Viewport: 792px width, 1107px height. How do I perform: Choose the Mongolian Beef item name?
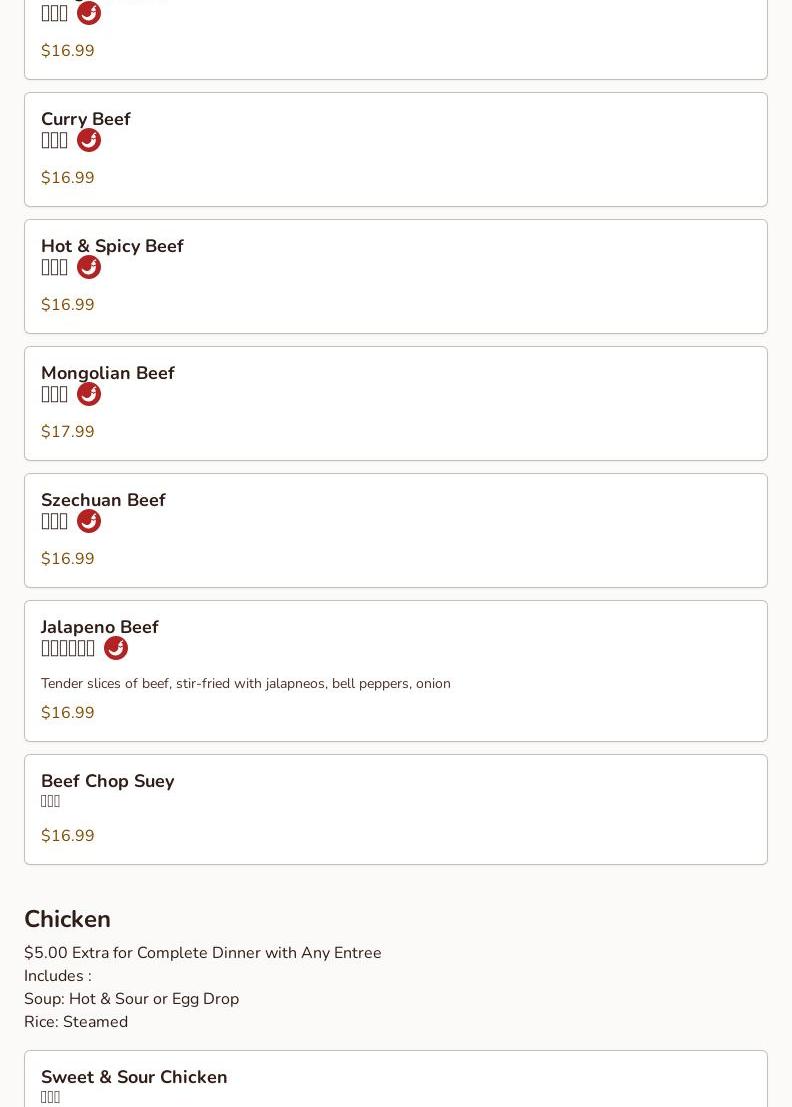[108, 373]
